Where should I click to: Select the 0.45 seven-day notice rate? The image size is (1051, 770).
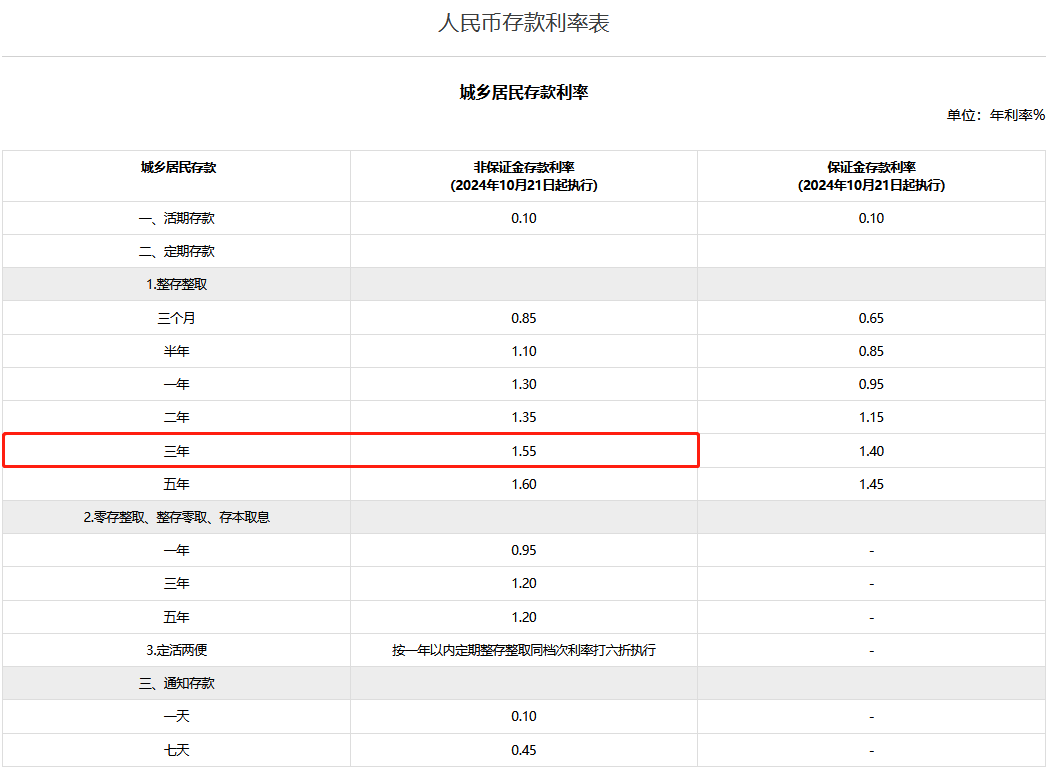pyautogui.click(x=524, y=750)
